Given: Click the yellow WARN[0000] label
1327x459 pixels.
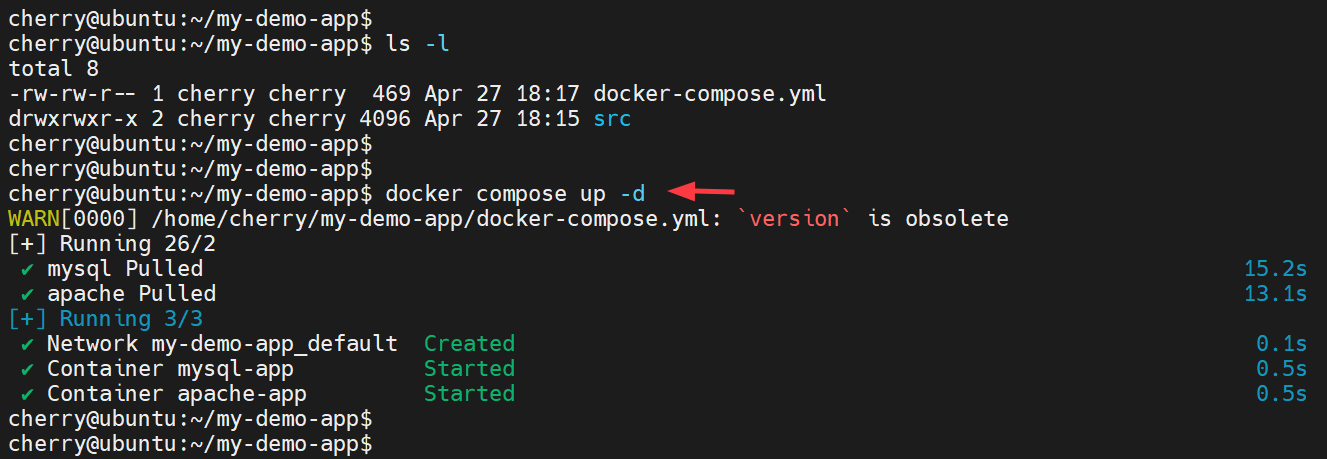Looking at the screenshot, I should pyautogui.click(x=59, y=218).
